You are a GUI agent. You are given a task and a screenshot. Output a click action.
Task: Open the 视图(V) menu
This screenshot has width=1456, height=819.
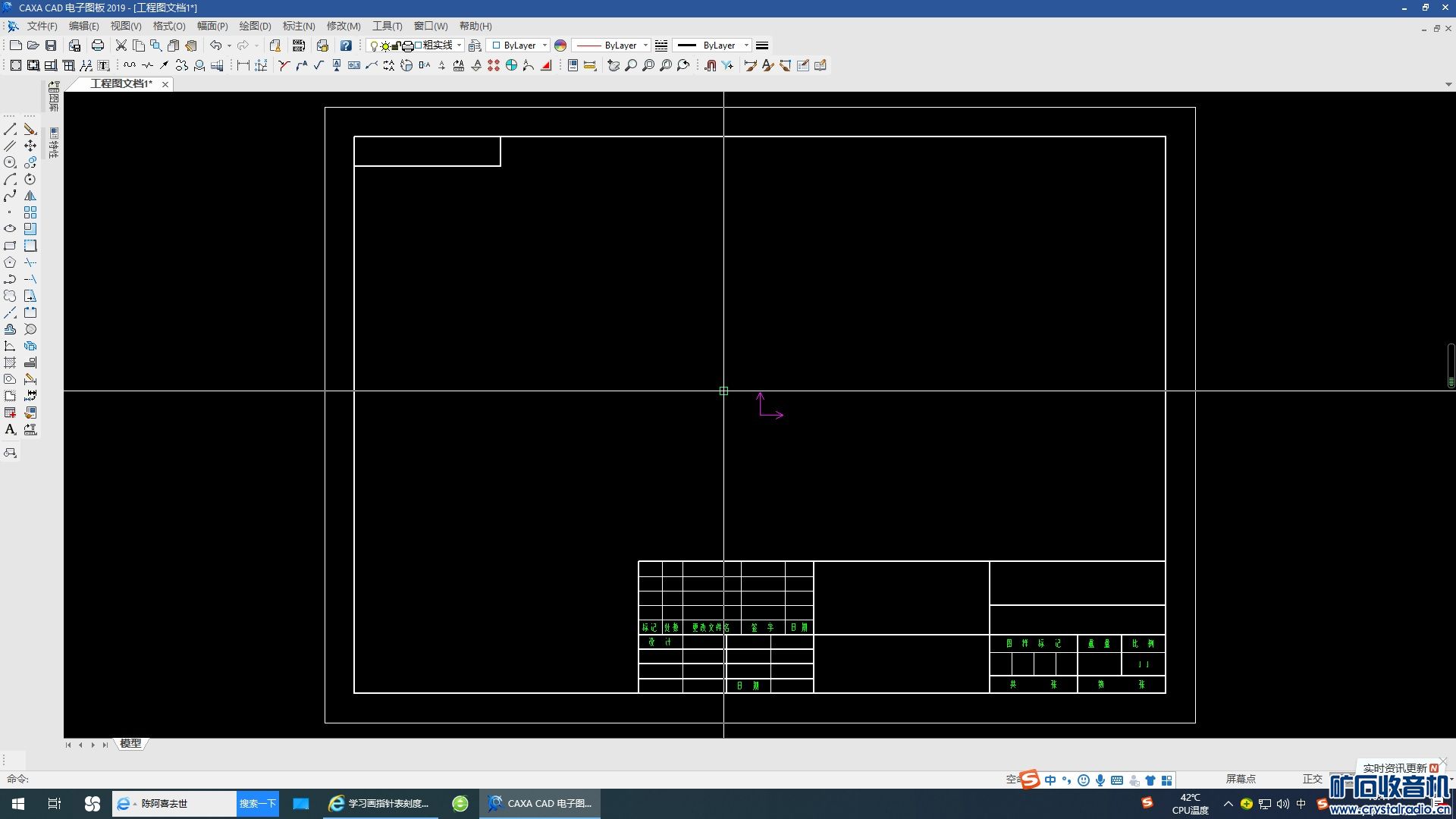click(126, 26)
